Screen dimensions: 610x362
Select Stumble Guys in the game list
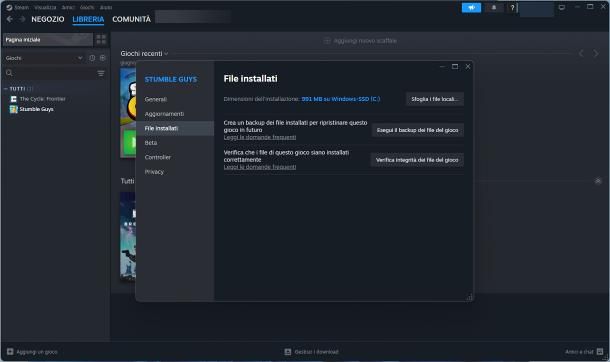tap(37, 109)
